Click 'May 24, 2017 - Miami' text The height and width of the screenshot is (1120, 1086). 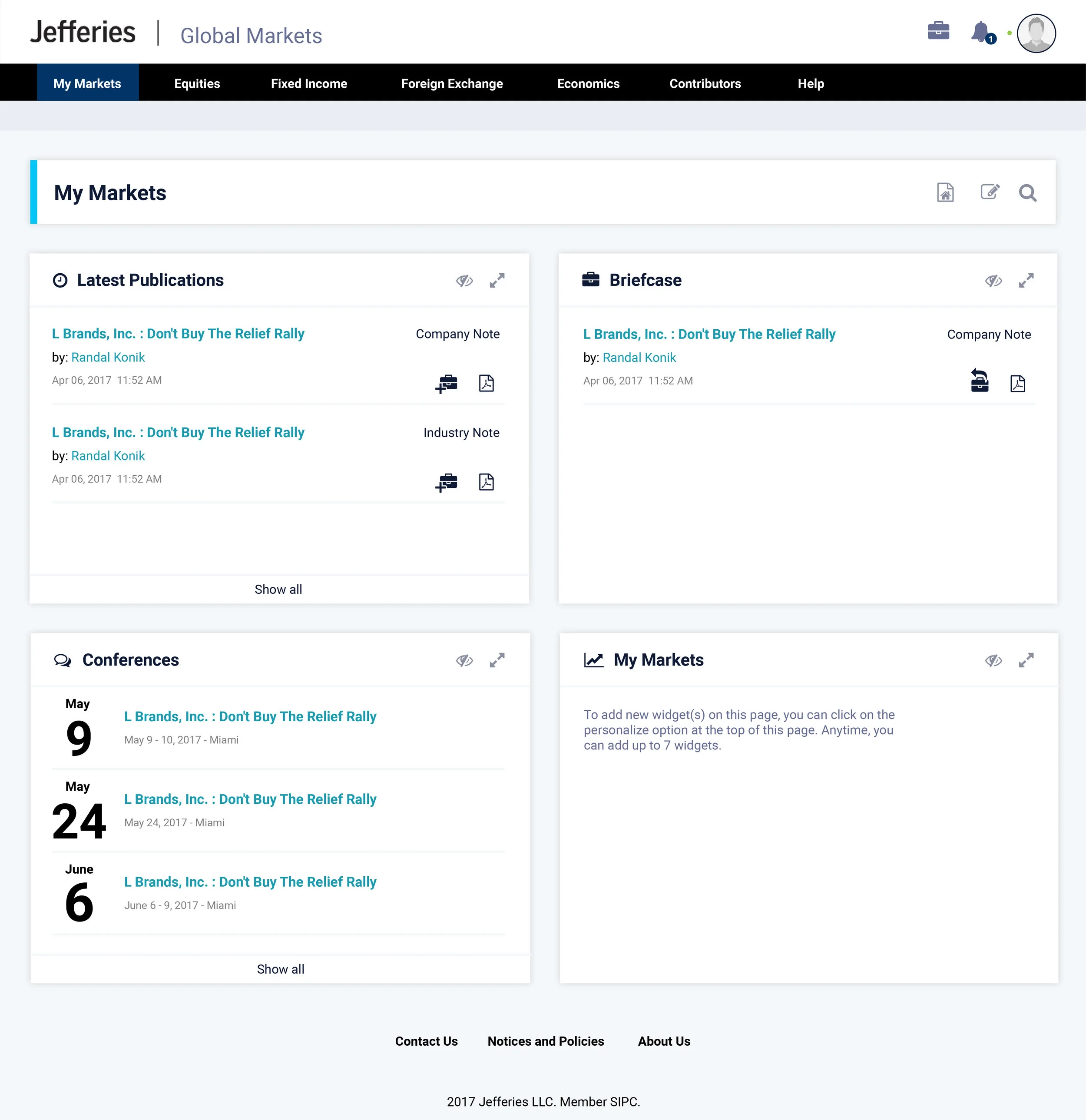tap(174, 823)
